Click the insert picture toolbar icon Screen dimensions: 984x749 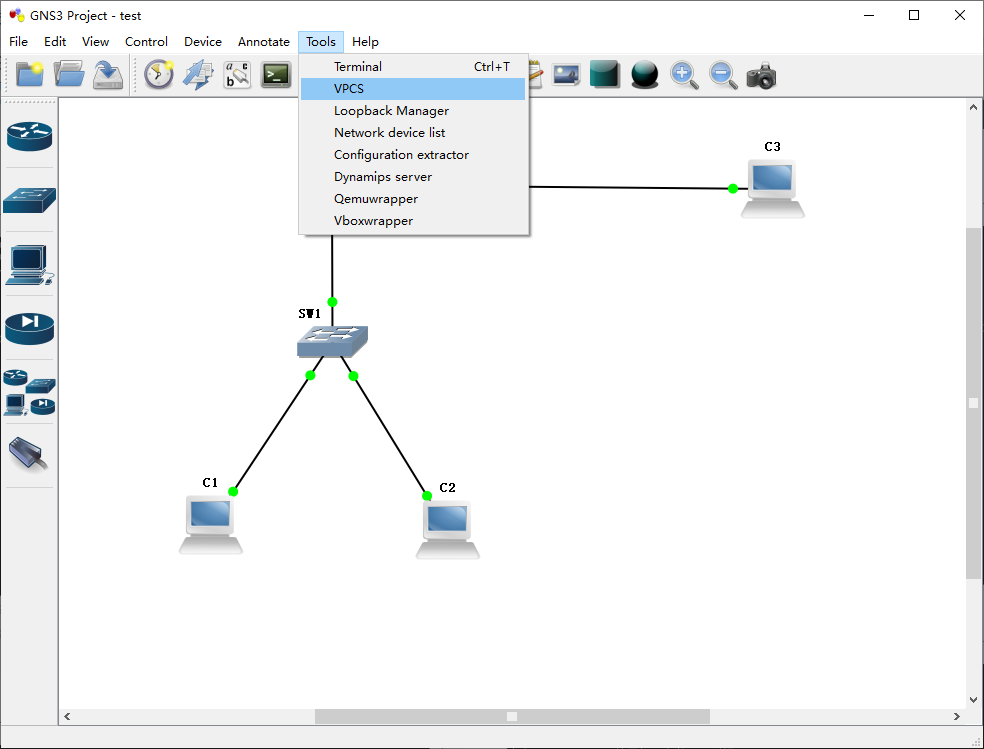[x=566, y=75]
